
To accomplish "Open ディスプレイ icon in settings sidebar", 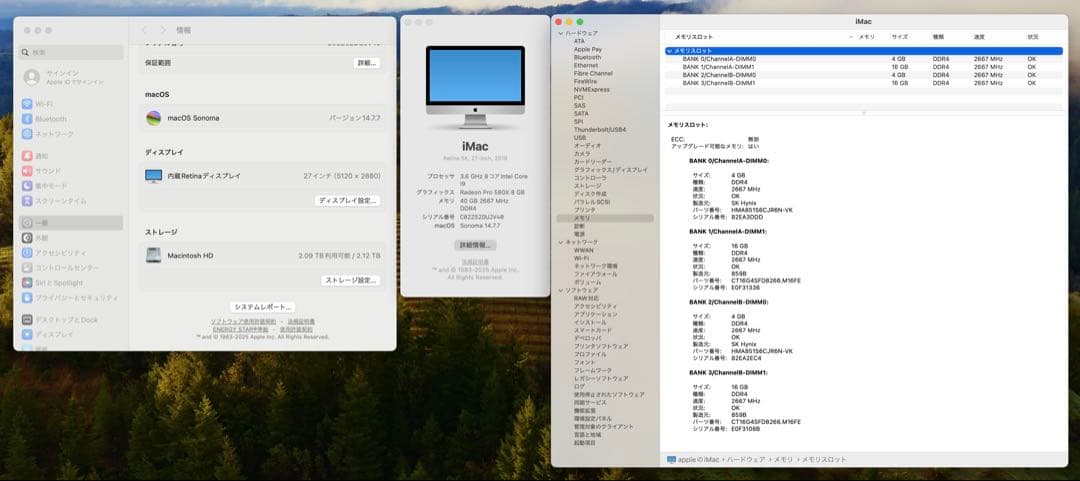I will point(27,335).
